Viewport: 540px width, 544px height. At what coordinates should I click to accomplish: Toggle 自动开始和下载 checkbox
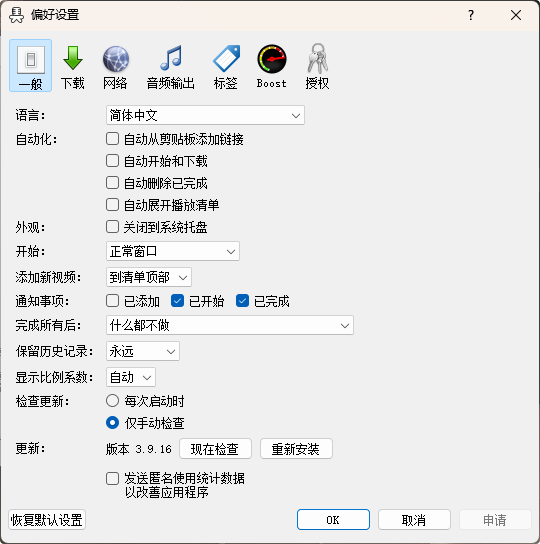(112, 161)
